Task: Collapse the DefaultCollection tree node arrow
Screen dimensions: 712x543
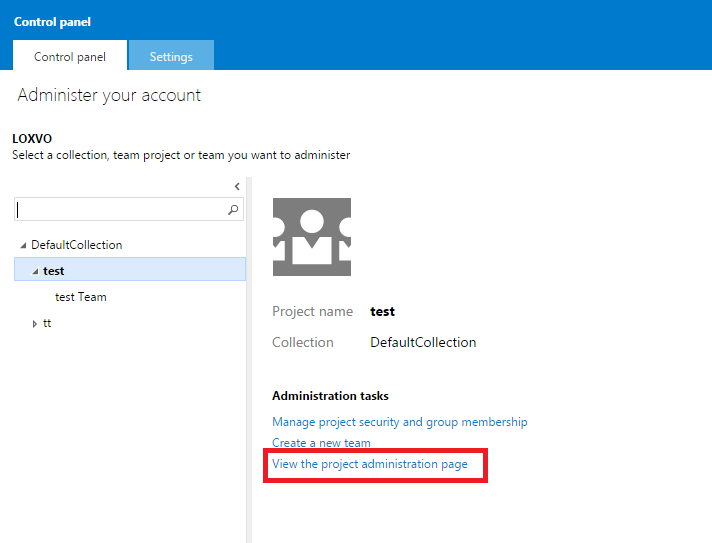Action: pos(23,245)
